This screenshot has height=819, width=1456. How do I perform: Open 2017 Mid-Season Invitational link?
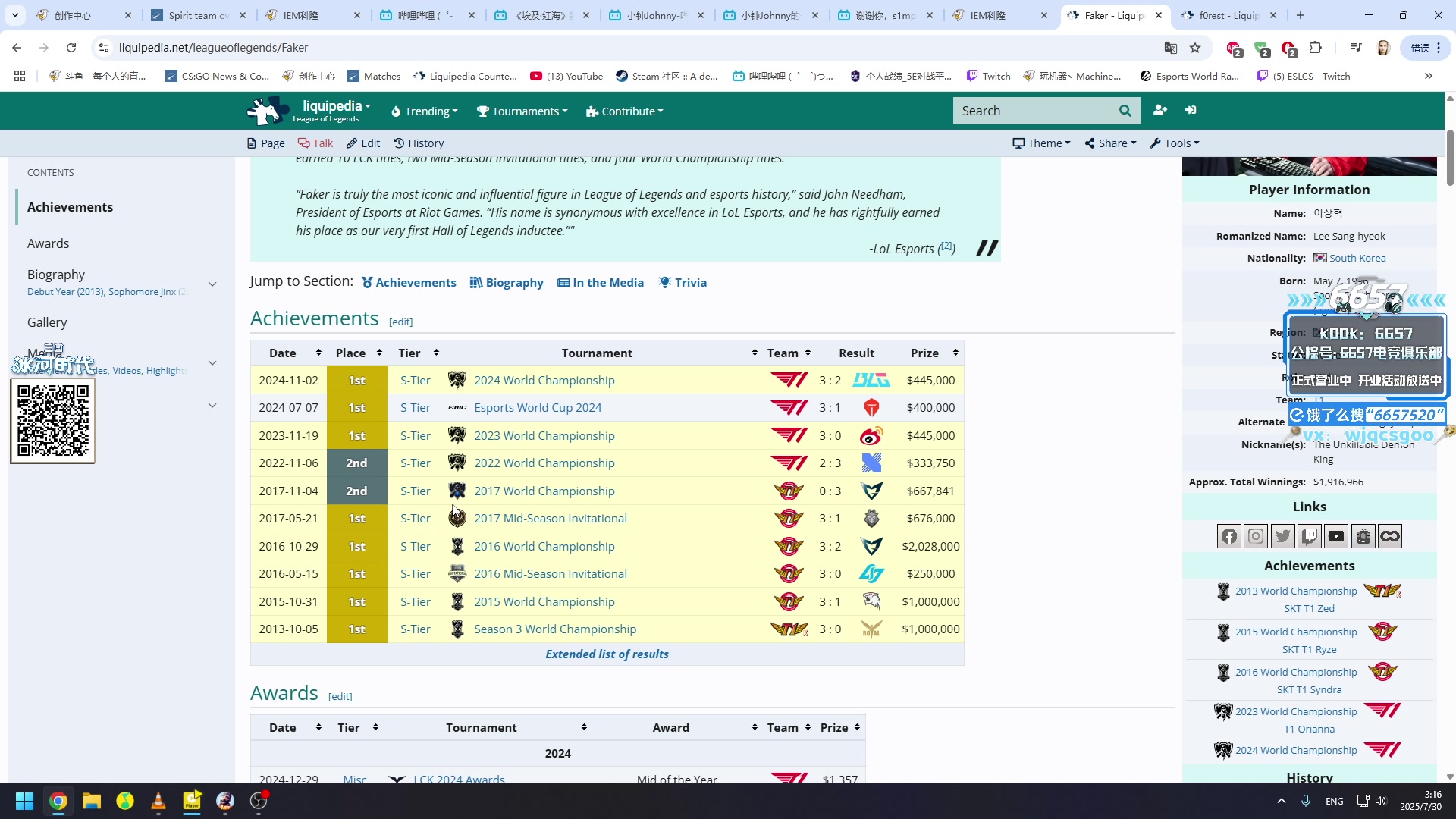(551, 519)
